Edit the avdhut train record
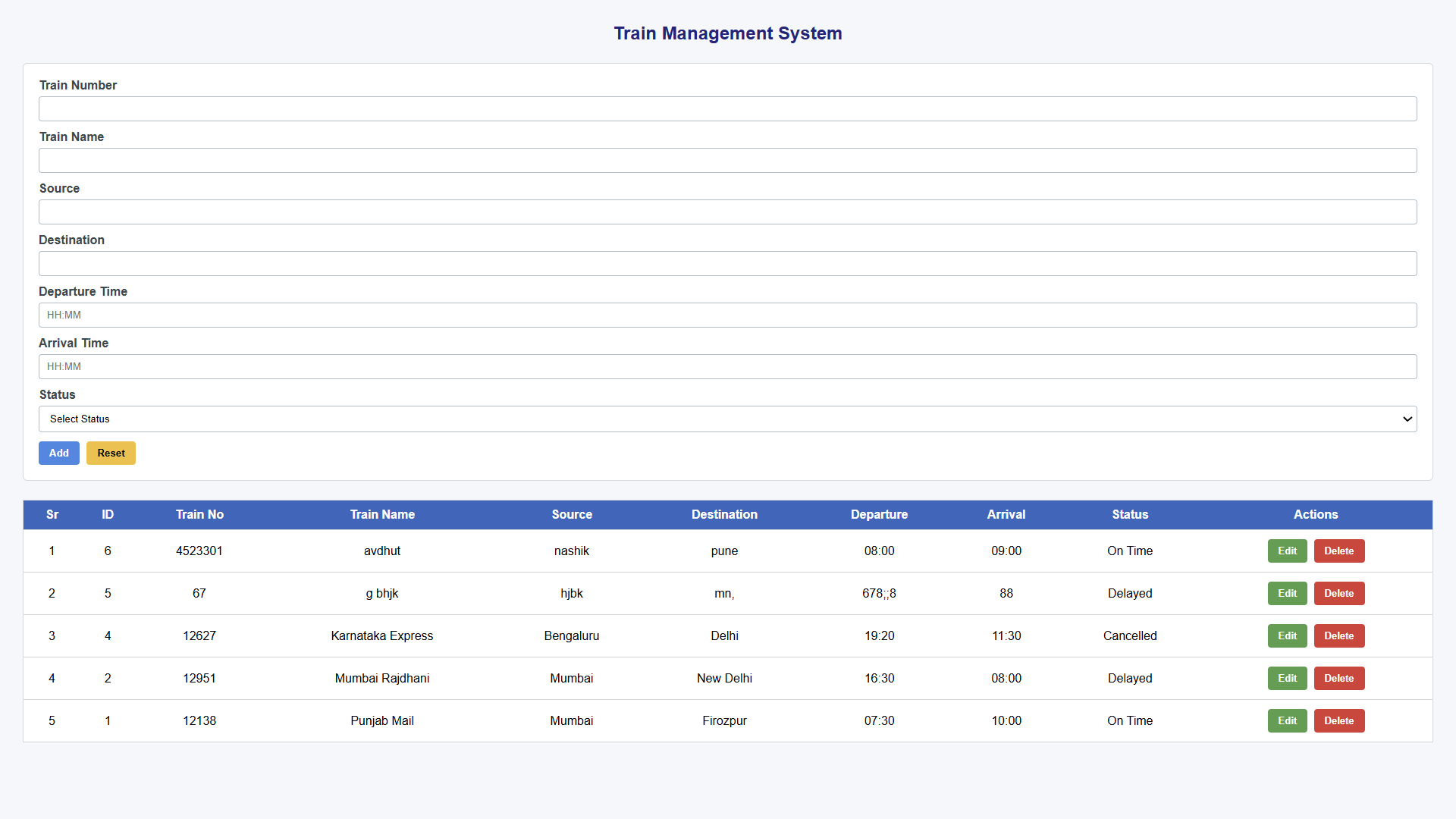1456x819 pixels. pyautogui.click(x=1287, y=551)
